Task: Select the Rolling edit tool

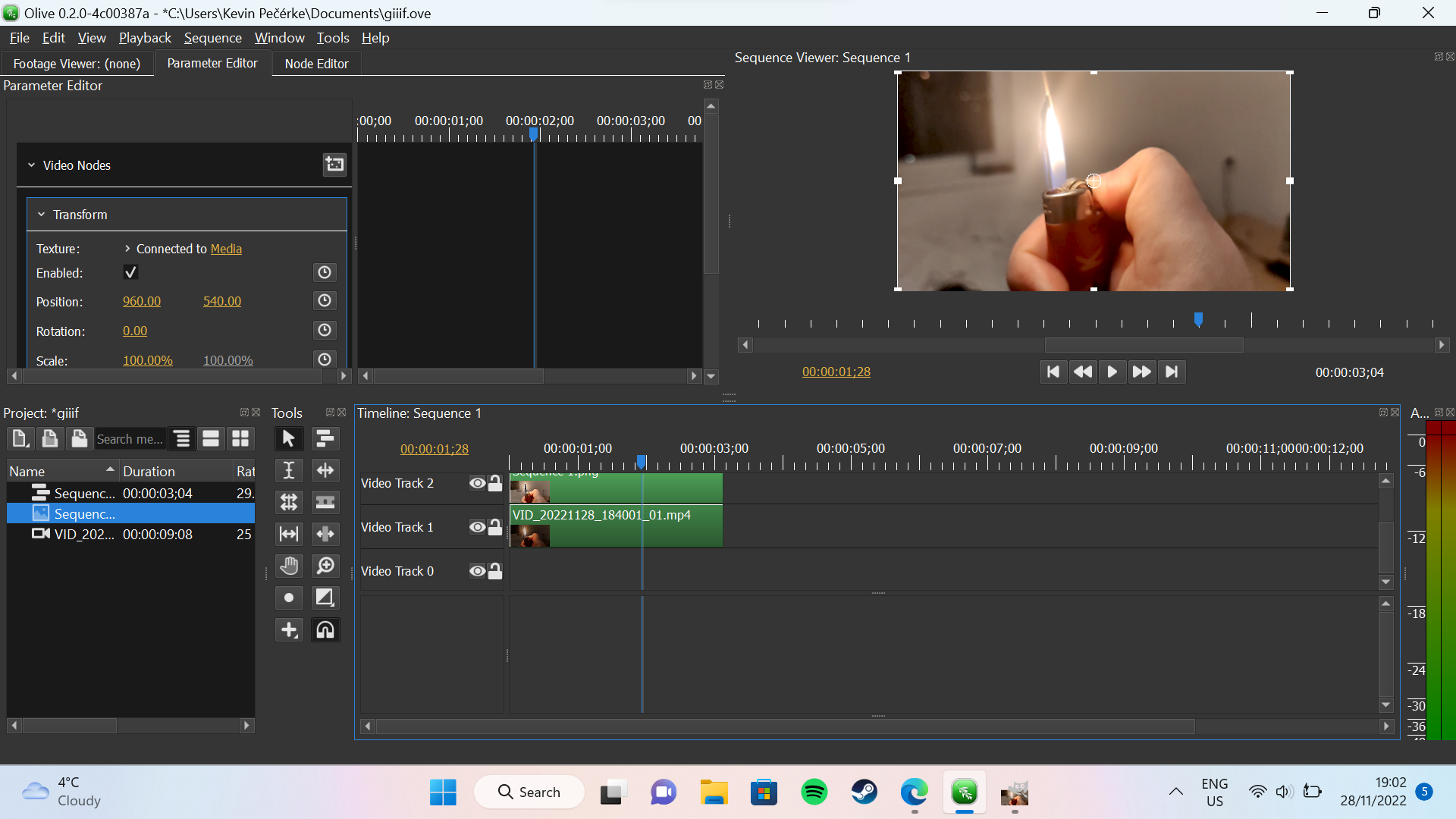Action: point(288,502)
